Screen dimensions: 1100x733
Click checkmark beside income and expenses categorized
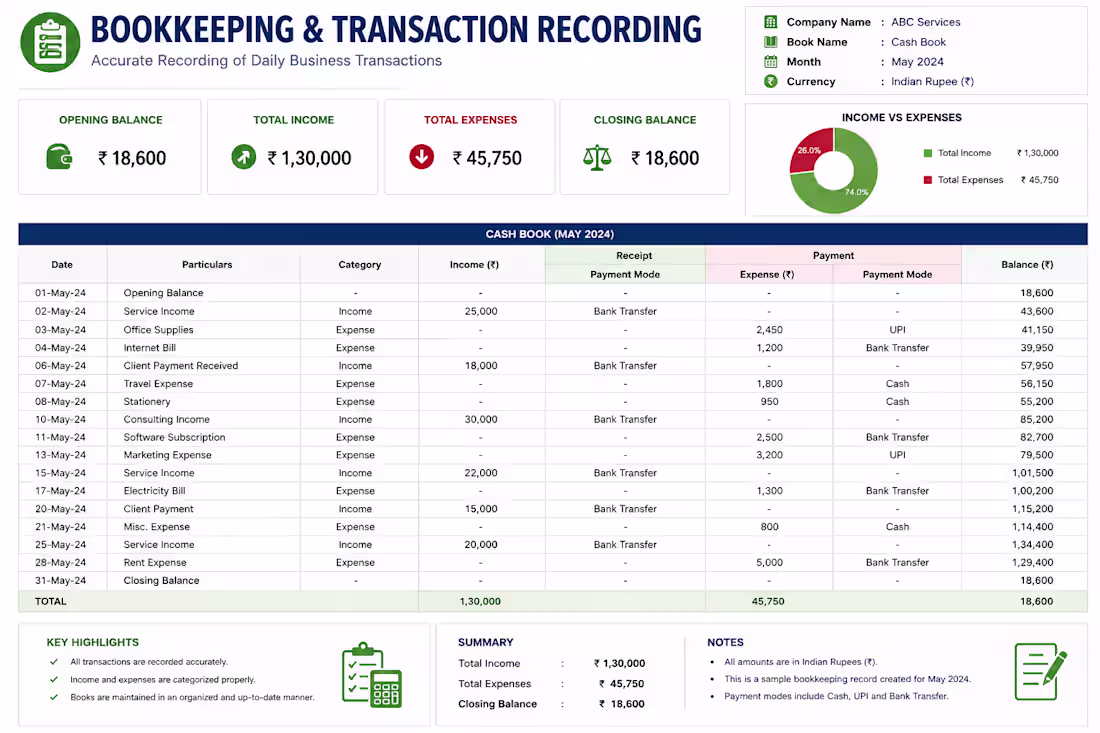coord(54,680)
